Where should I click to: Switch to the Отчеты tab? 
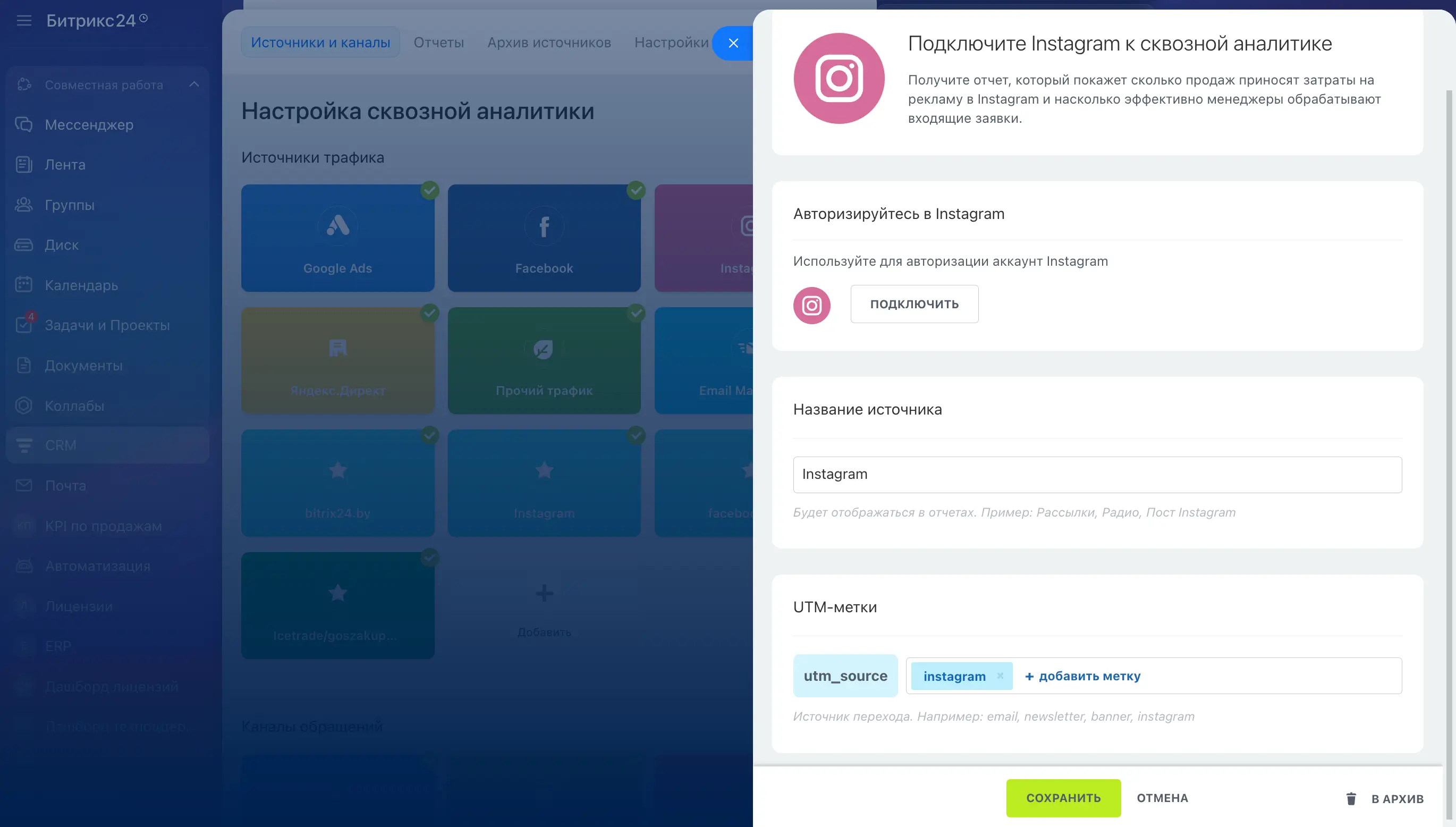(438, 43)
